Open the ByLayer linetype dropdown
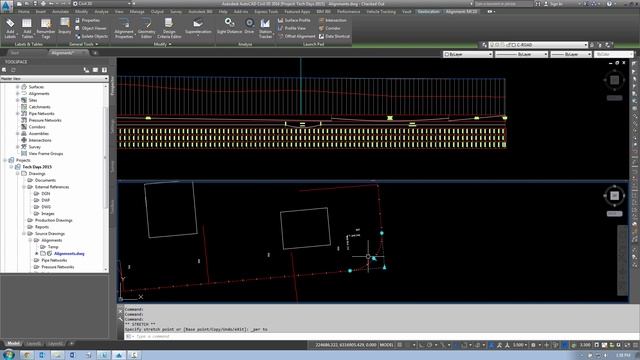Viewport: 640px width, 360px height. click(x=521, y=54)
